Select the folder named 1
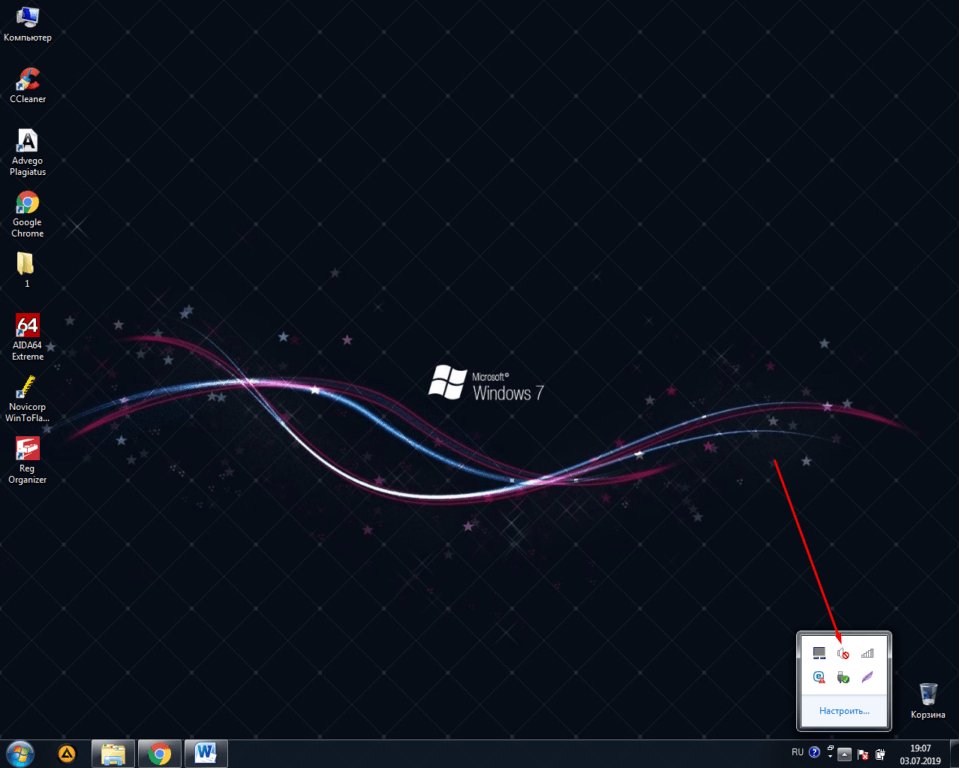959x768 pixels. pos(26,270)
